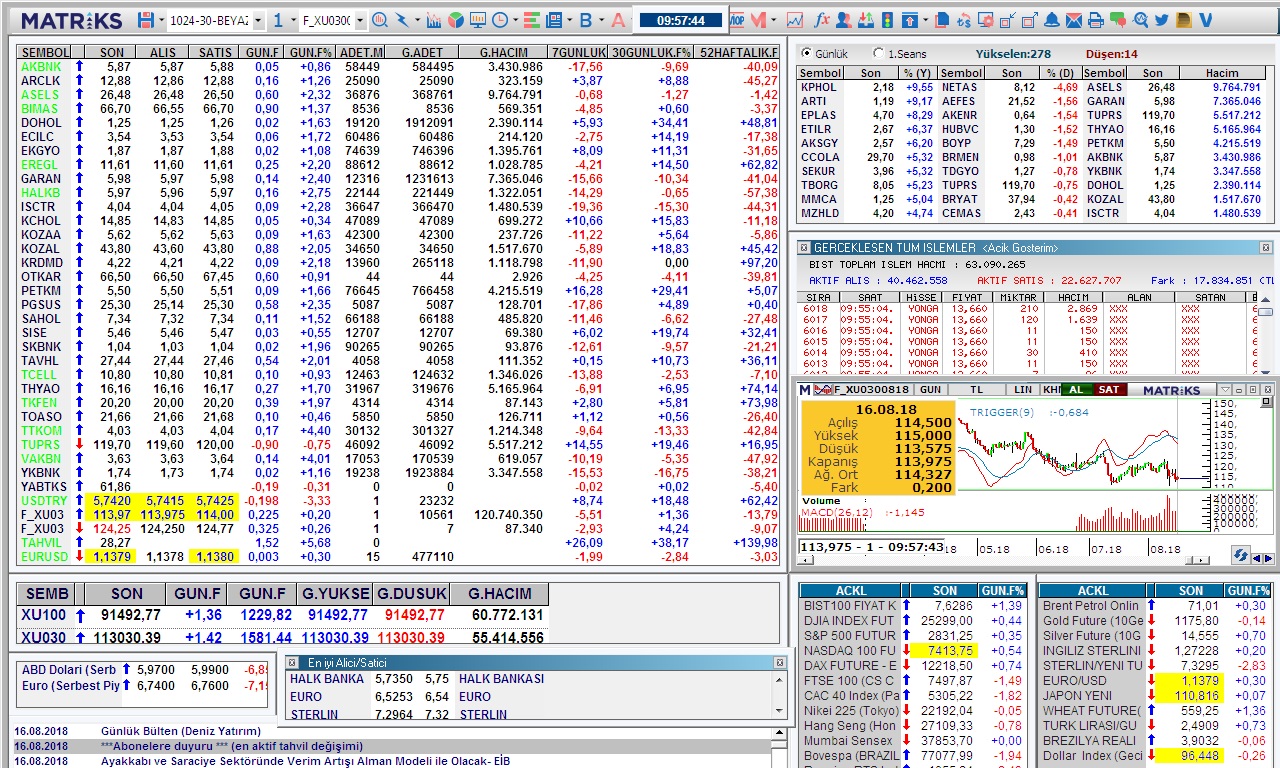Open the magnifier chart search tool

[379, 20]
